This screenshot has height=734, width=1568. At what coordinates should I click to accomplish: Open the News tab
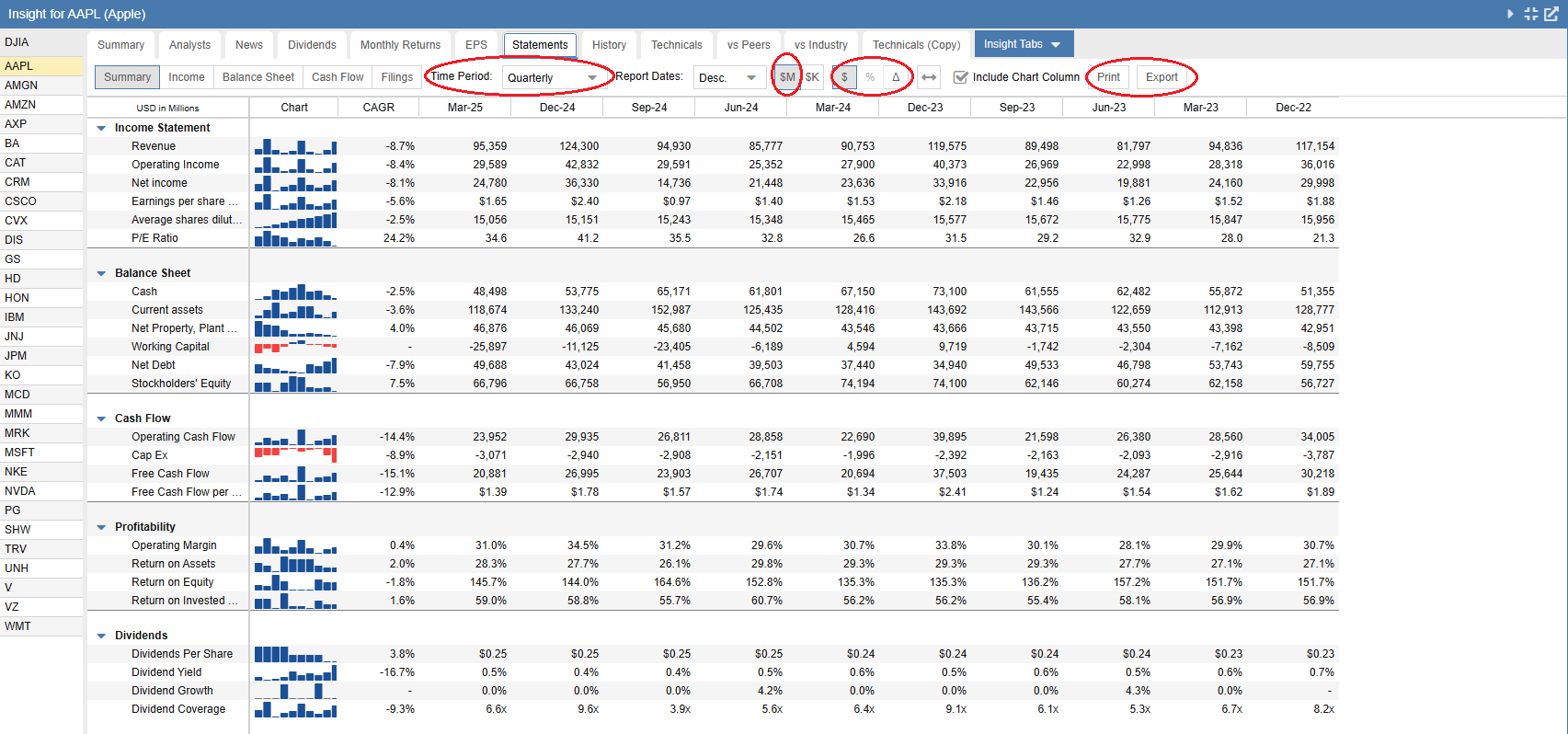tap(249, 45)
